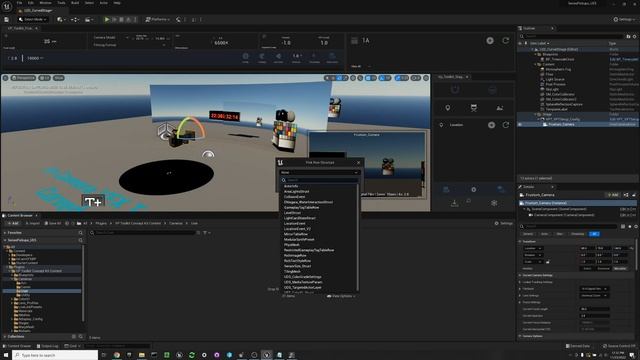
Task: Open the Help menu
Action: 117,3
